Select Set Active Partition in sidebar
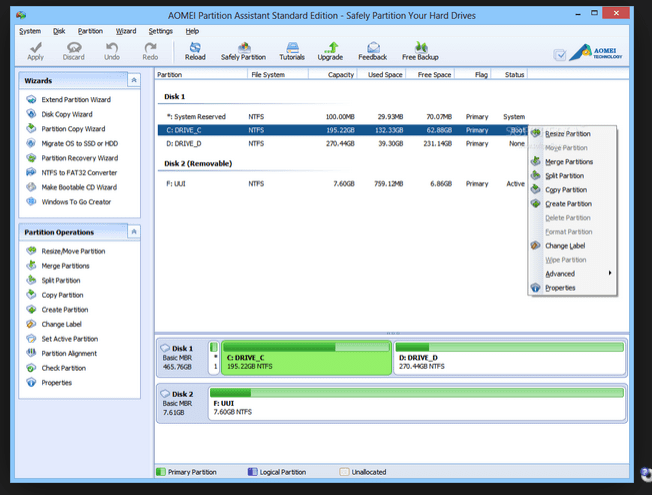 point(62,338)
